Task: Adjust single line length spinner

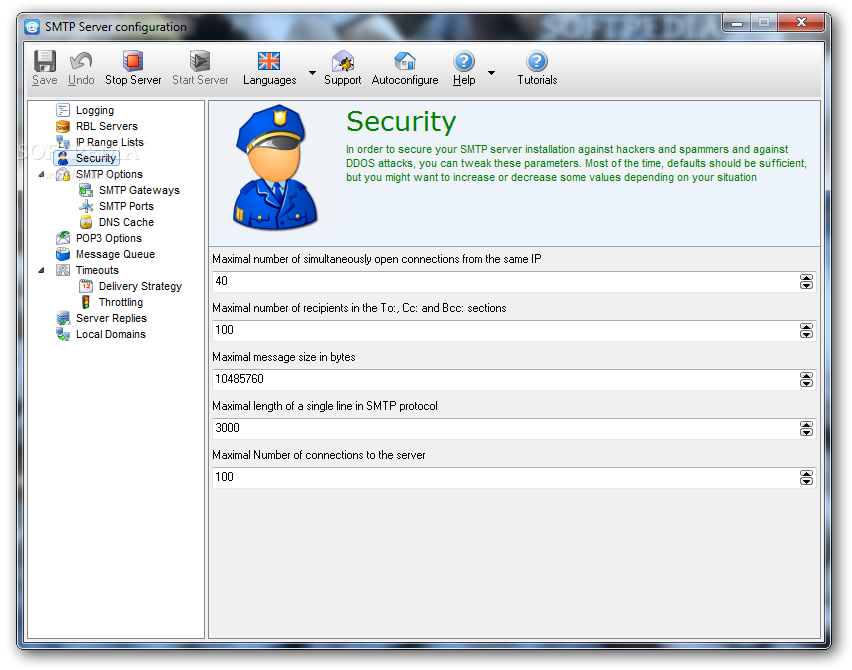Action: coord(806,428)
